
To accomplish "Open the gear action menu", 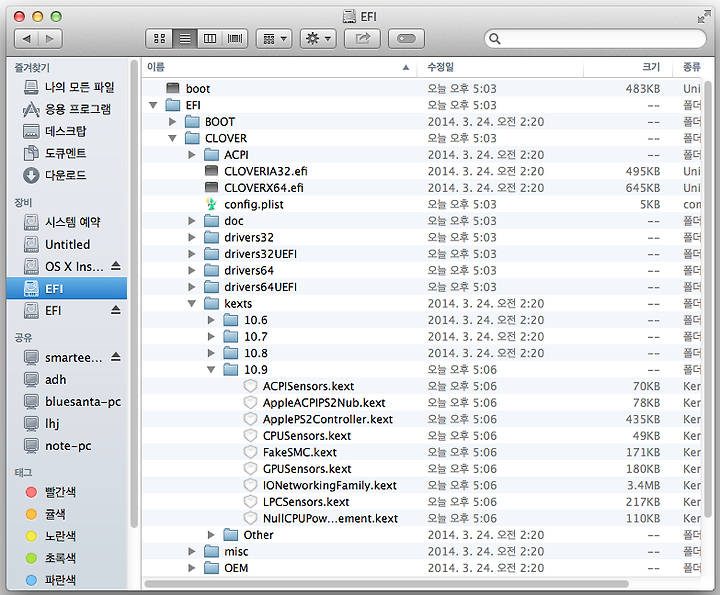I will point(318,39).
